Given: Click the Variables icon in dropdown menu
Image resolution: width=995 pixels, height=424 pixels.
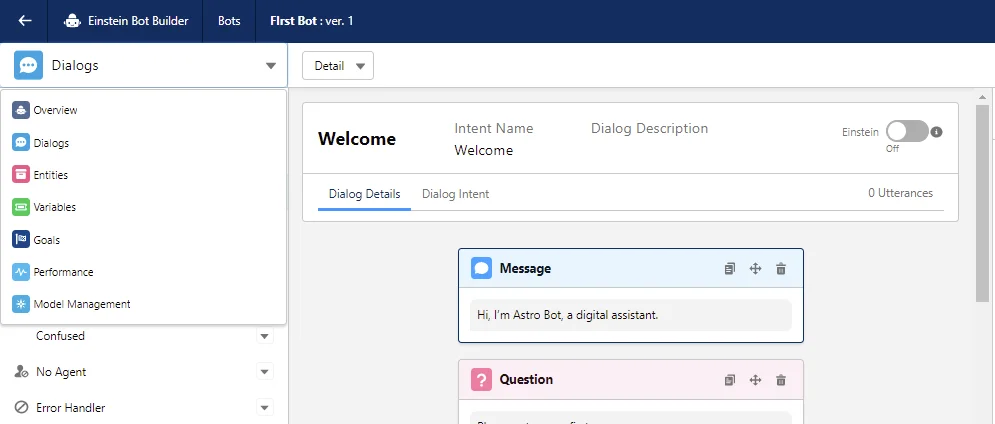Looking at the screenshot, I should pyautogui.click(x=21, y=207).
